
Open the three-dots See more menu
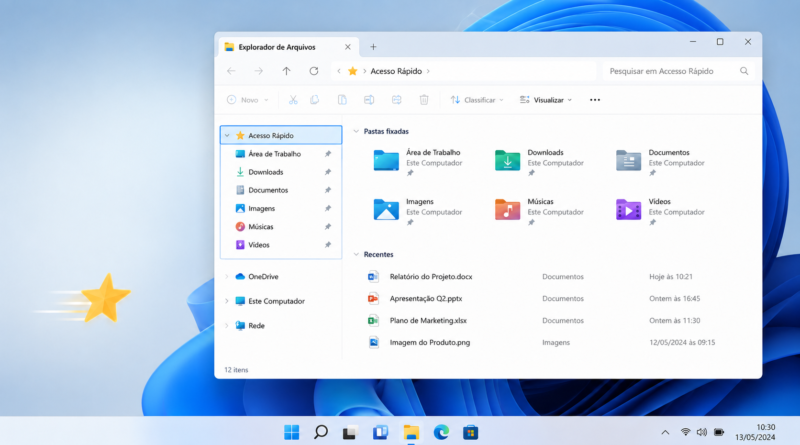click(x=595, y=100)
